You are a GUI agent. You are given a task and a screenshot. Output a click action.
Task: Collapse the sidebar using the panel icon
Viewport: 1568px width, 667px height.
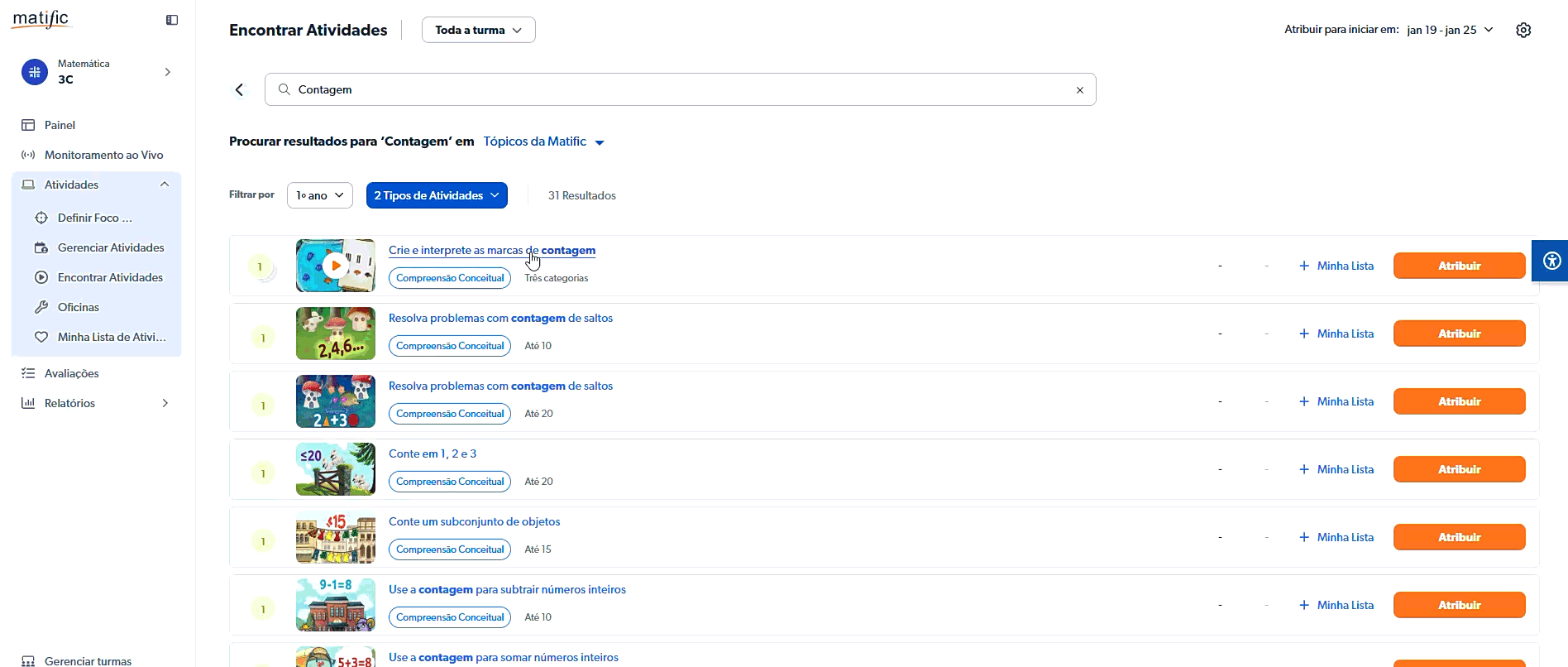pos(172,20)
